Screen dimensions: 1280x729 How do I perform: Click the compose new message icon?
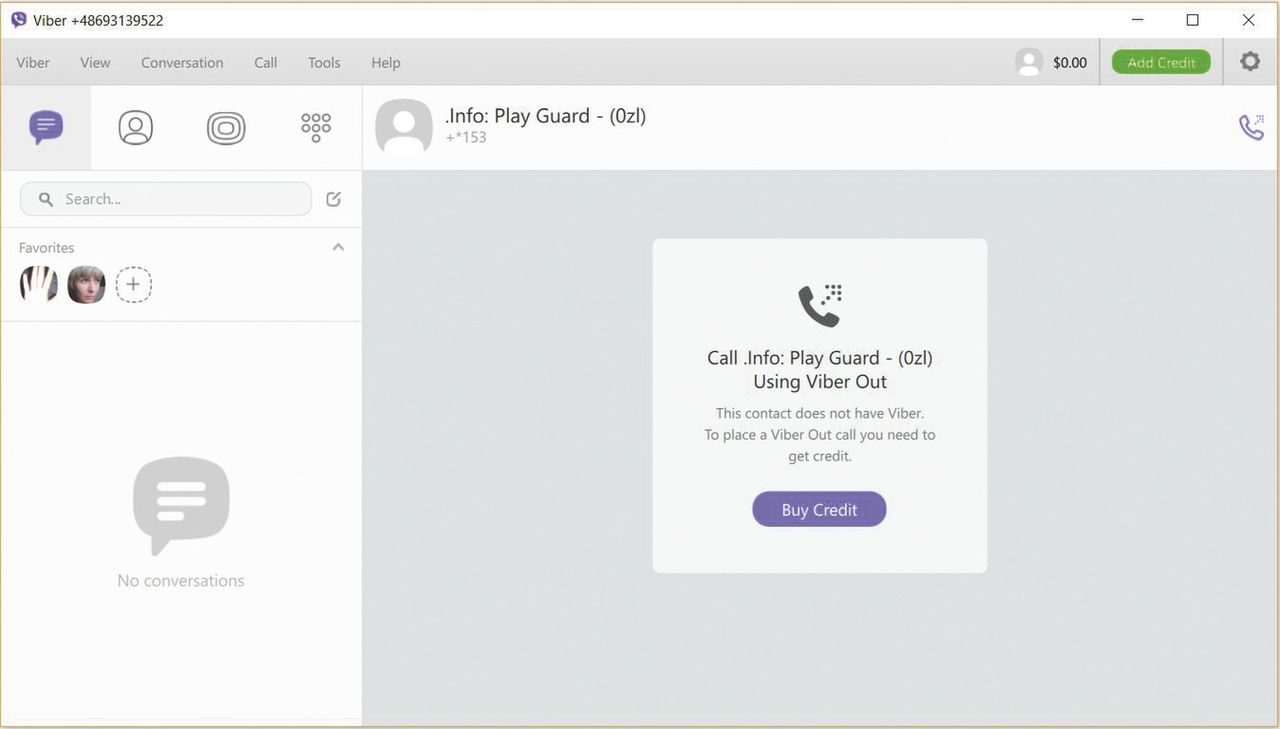[x=334, y=199]
